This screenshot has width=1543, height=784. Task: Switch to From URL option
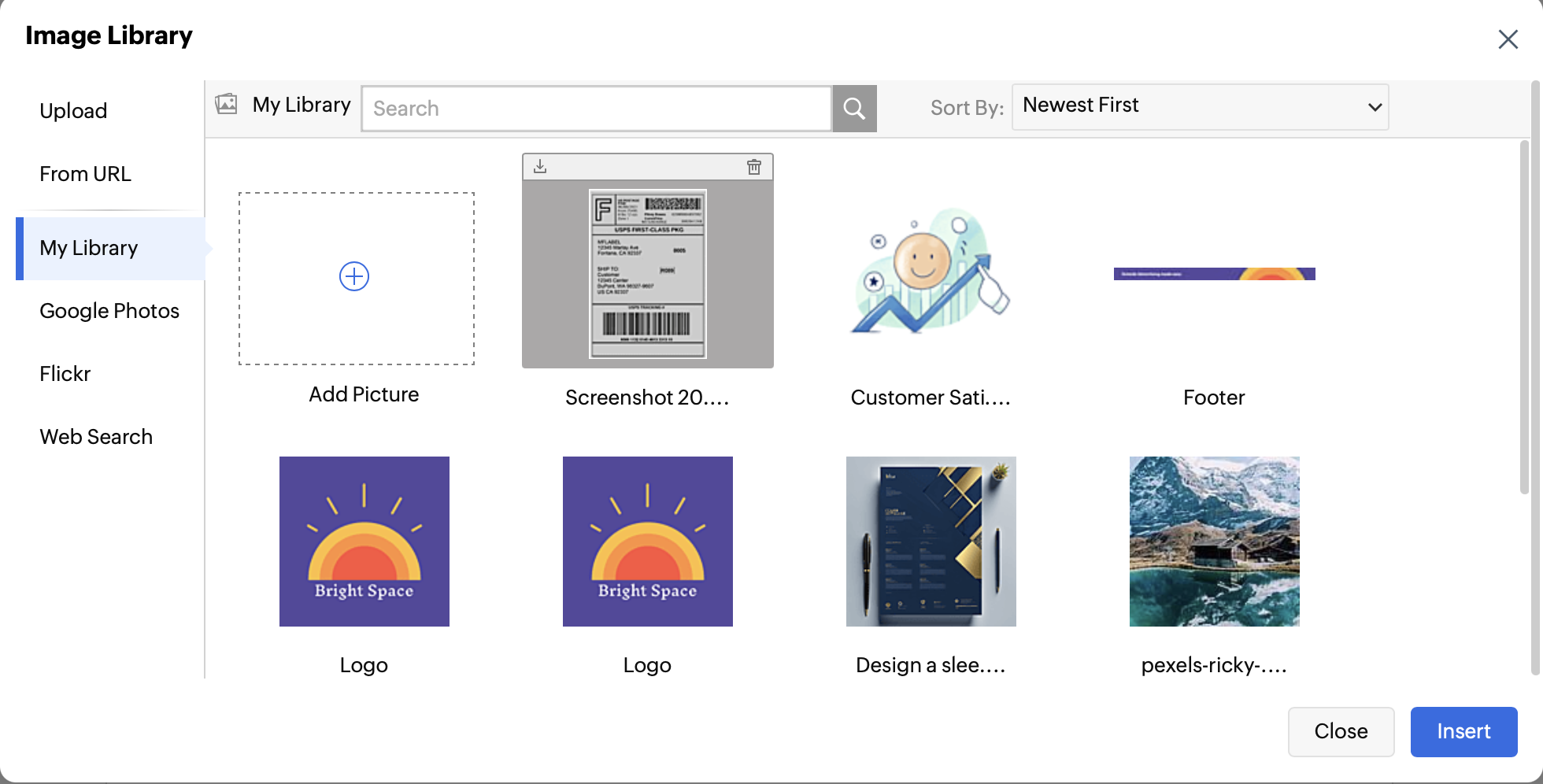pos(85,174)
